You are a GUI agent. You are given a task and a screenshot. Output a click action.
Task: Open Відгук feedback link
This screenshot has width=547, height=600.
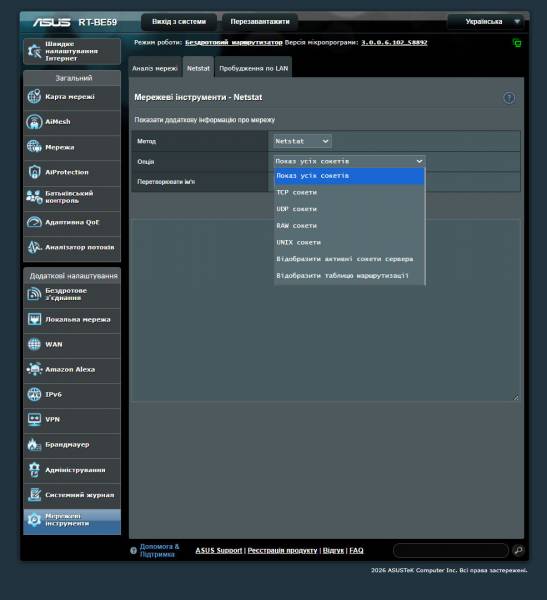333,550
